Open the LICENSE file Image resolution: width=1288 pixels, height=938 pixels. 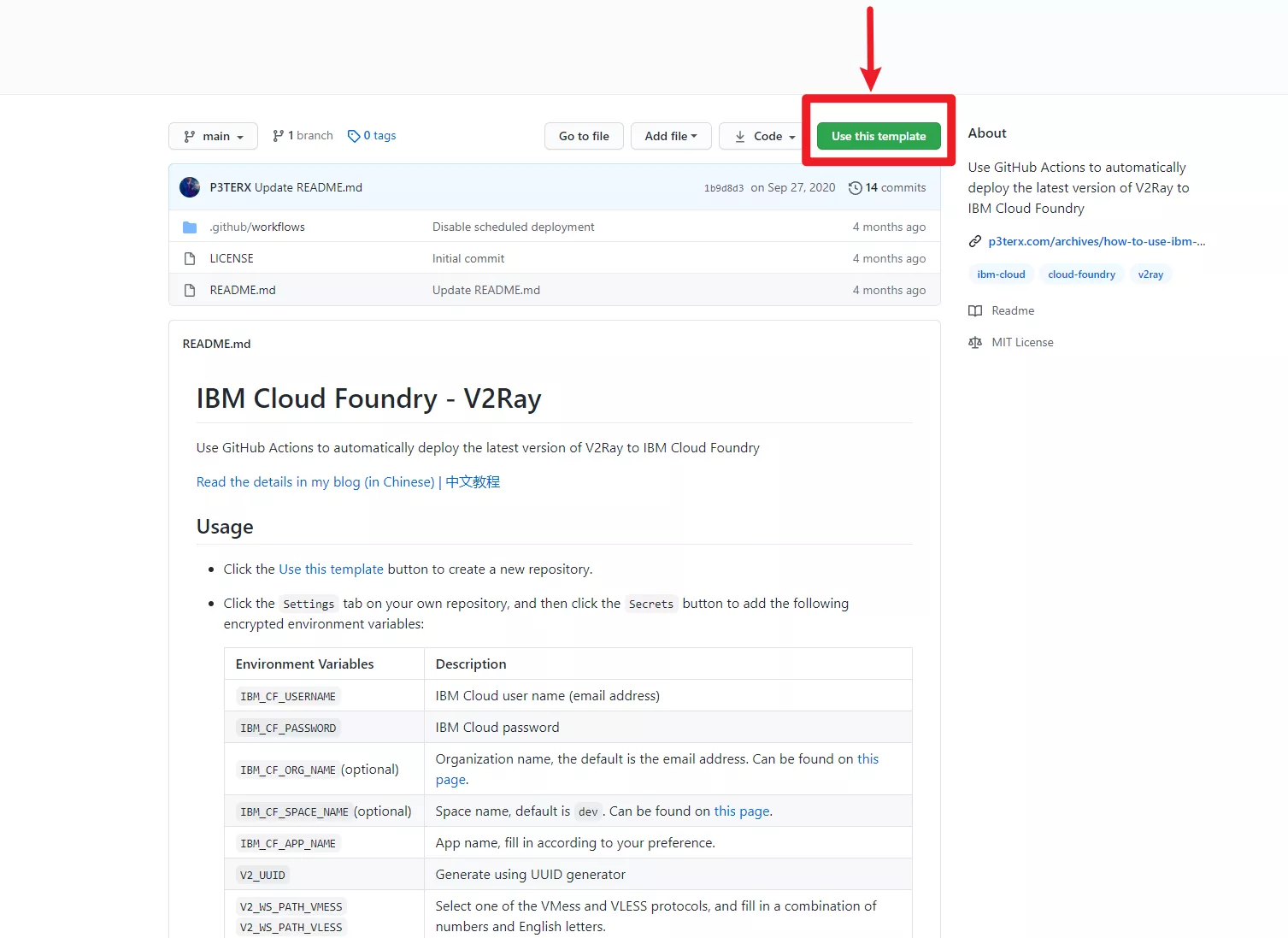point(232,258)
